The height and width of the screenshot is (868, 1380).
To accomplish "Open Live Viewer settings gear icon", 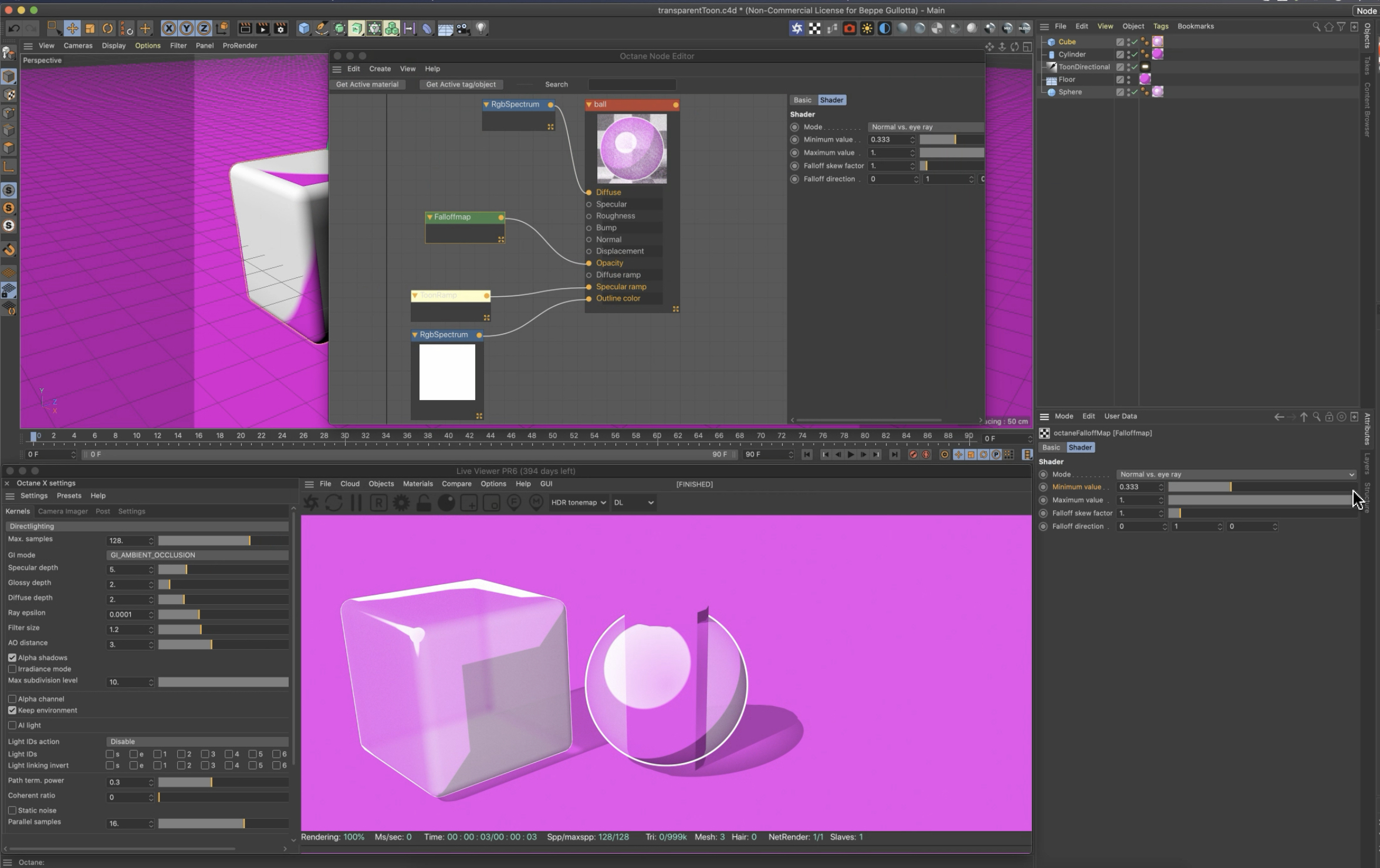I will tap(401, 503).
